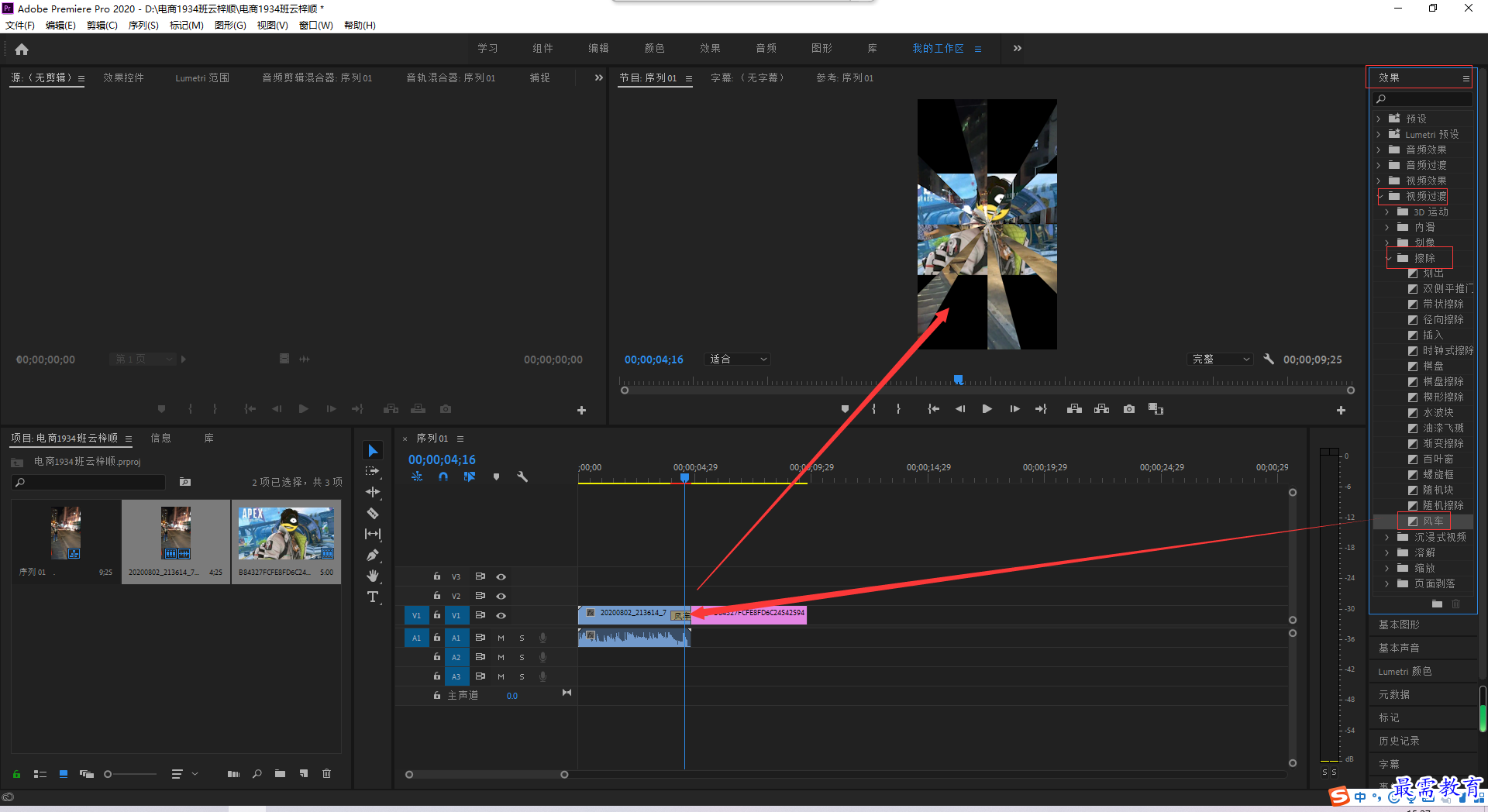The image size is (1488, 812).
Task: Select the Ripple Edit tool
Action: 373,492
